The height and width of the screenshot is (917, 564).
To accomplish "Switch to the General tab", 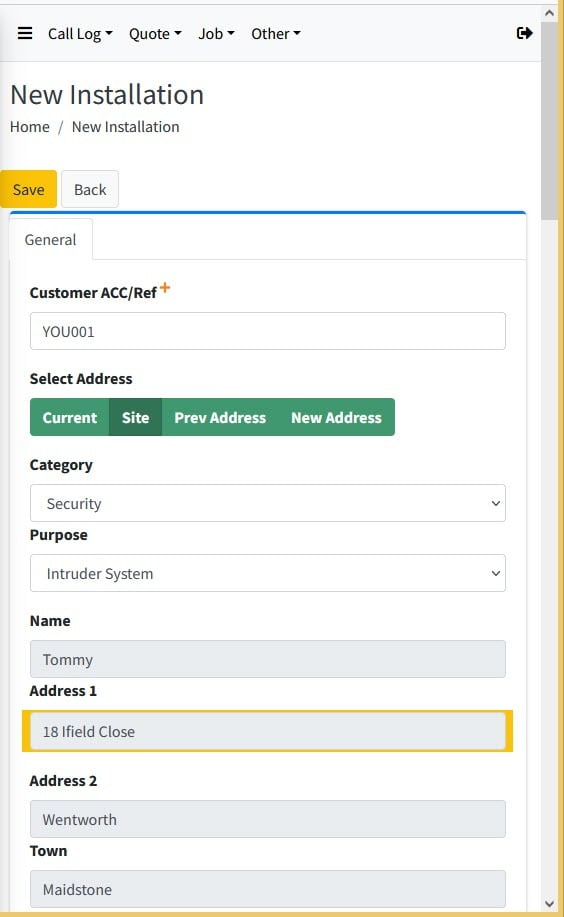I will coord(50,240).
